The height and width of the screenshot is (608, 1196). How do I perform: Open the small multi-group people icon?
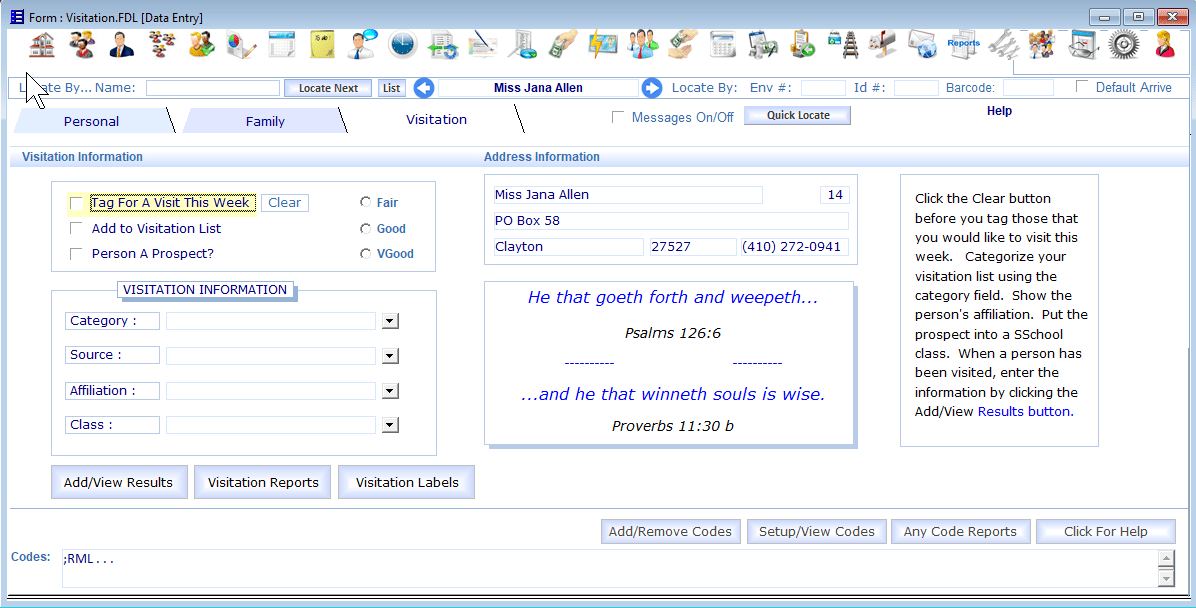(x=162, y=45)
